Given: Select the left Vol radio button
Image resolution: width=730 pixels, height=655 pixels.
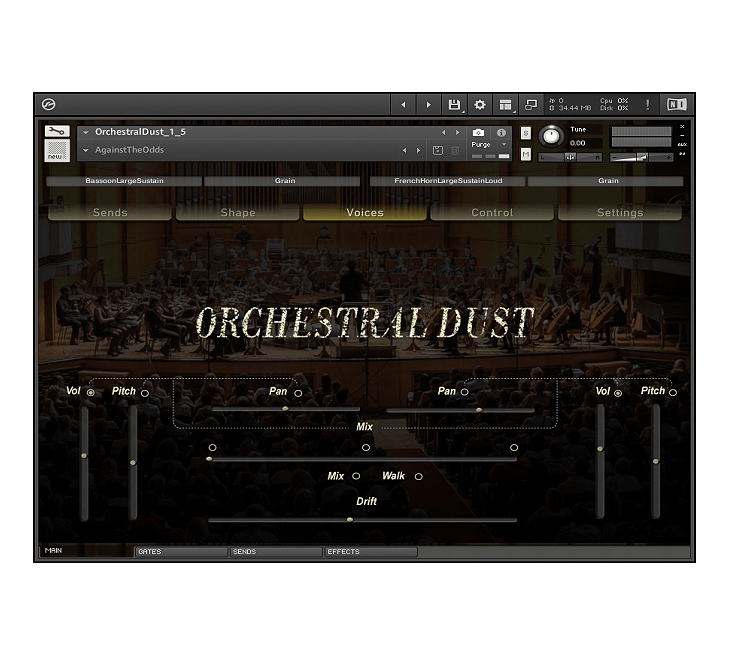Looking at the screenshot, I should coord(90,393).
